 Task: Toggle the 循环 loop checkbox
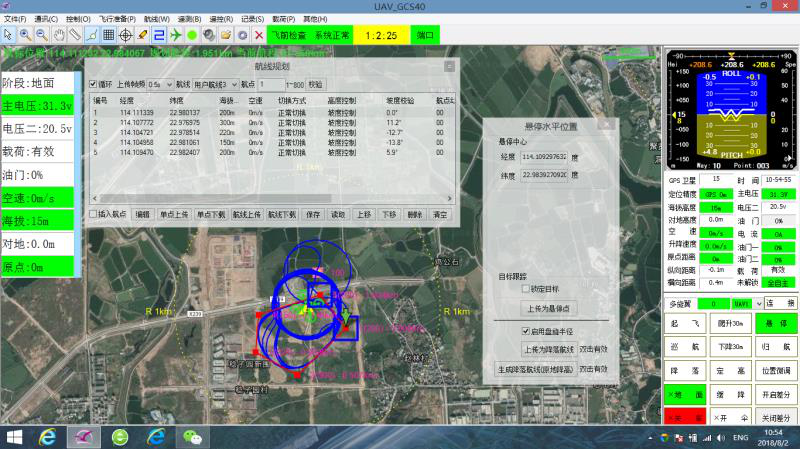tap(94, 85)
